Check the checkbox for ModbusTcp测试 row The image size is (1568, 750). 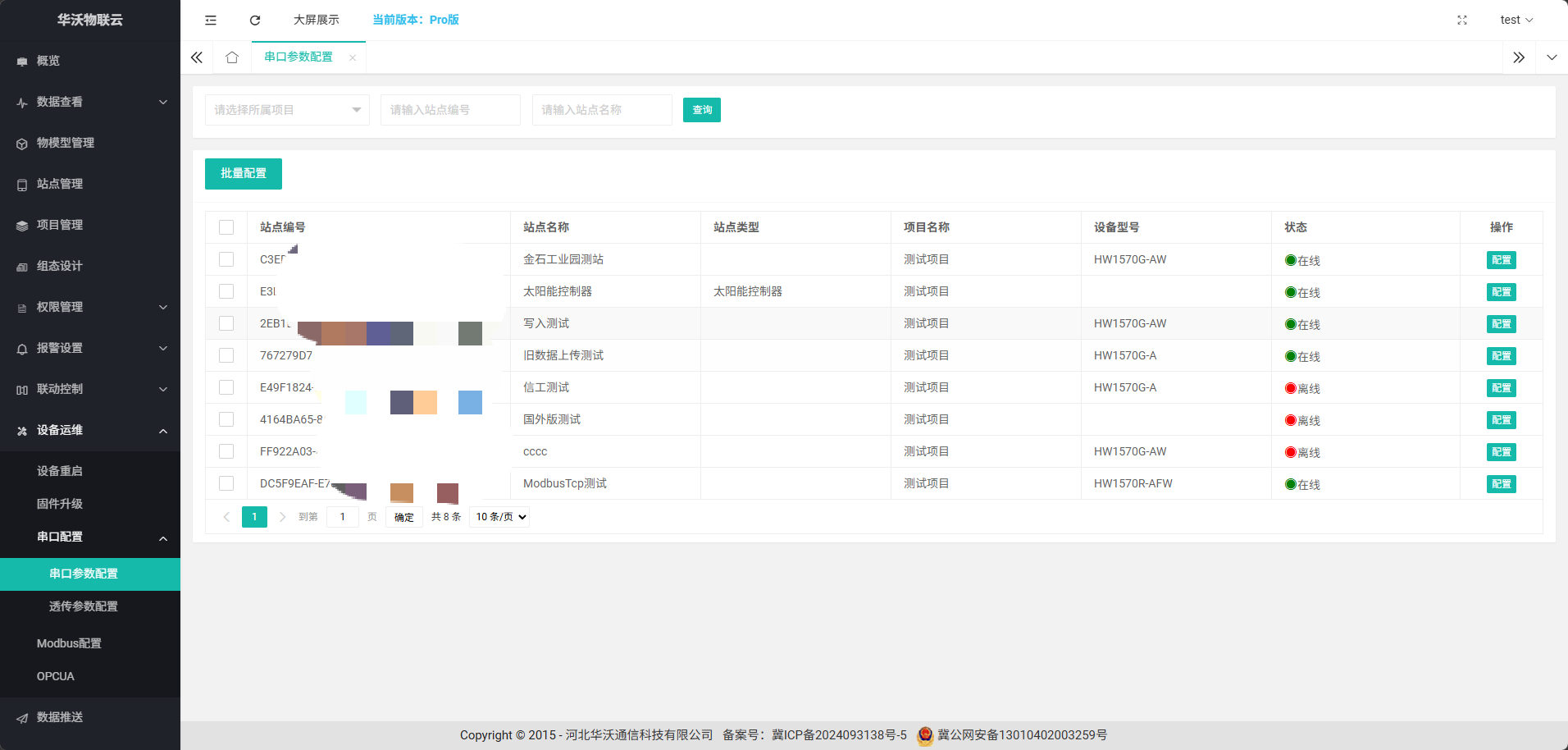coord(226,483)
